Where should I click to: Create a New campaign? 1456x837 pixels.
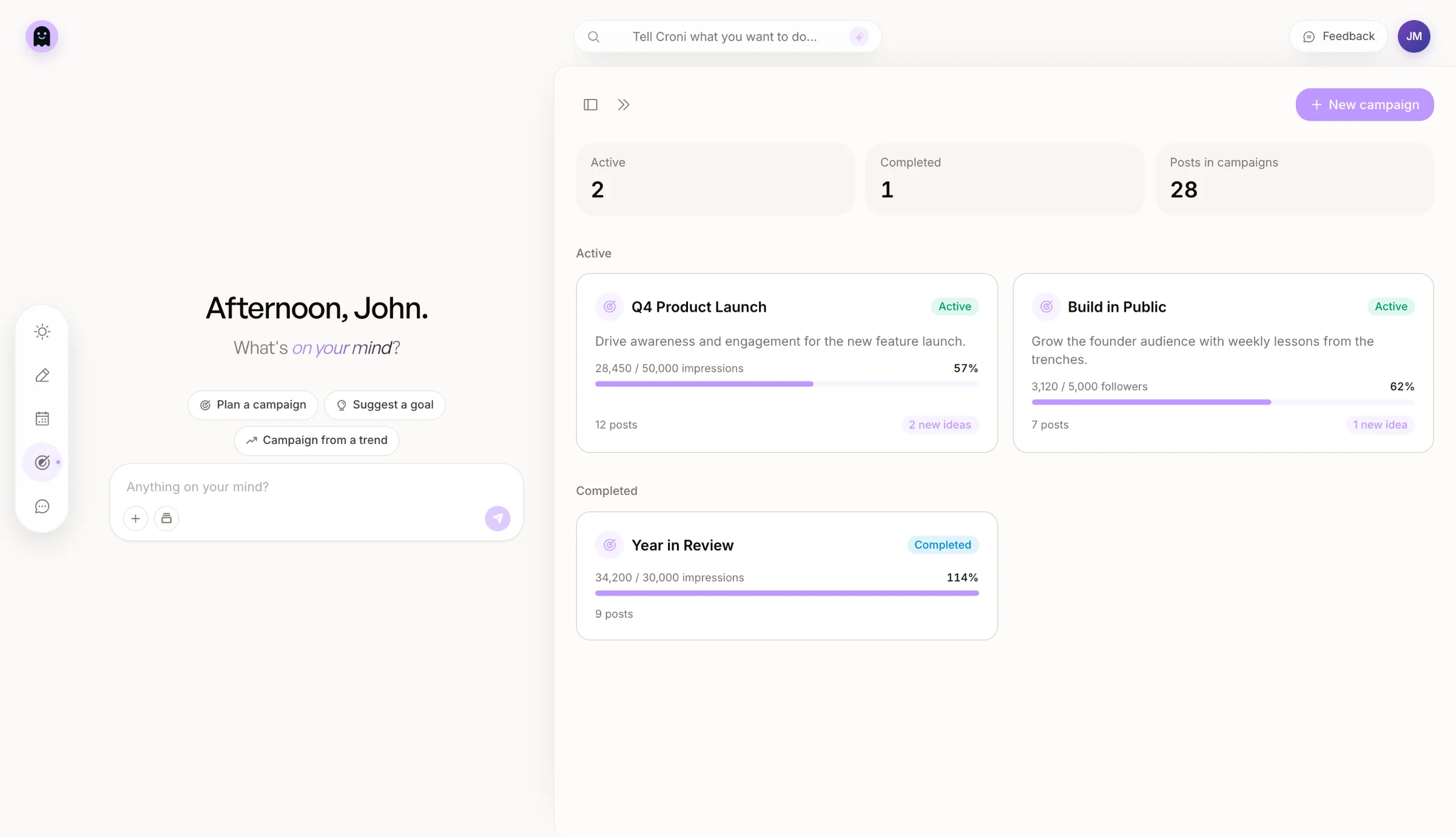[x=1365, y=105]
